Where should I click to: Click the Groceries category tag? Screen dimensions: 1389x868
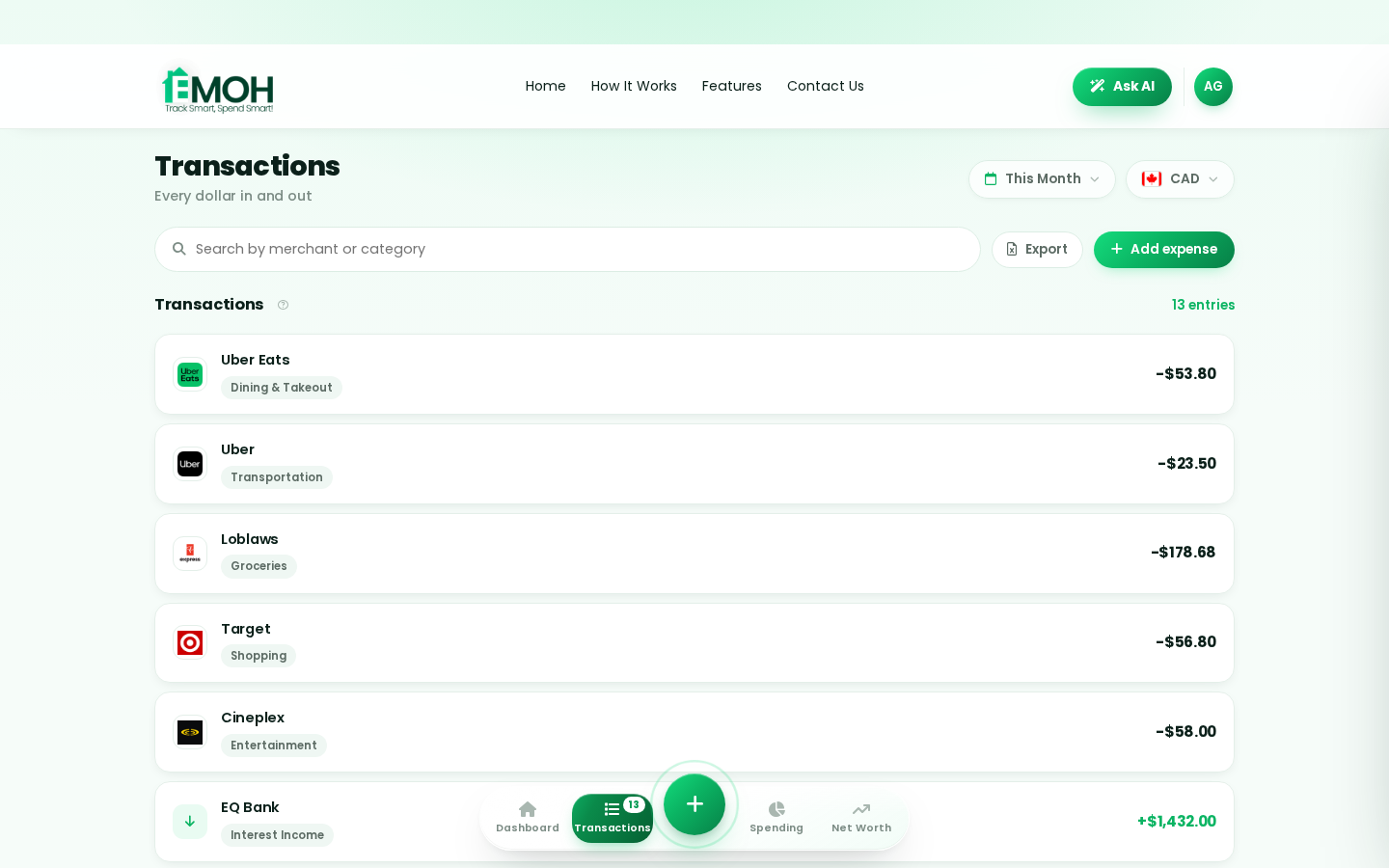[259, 566]
